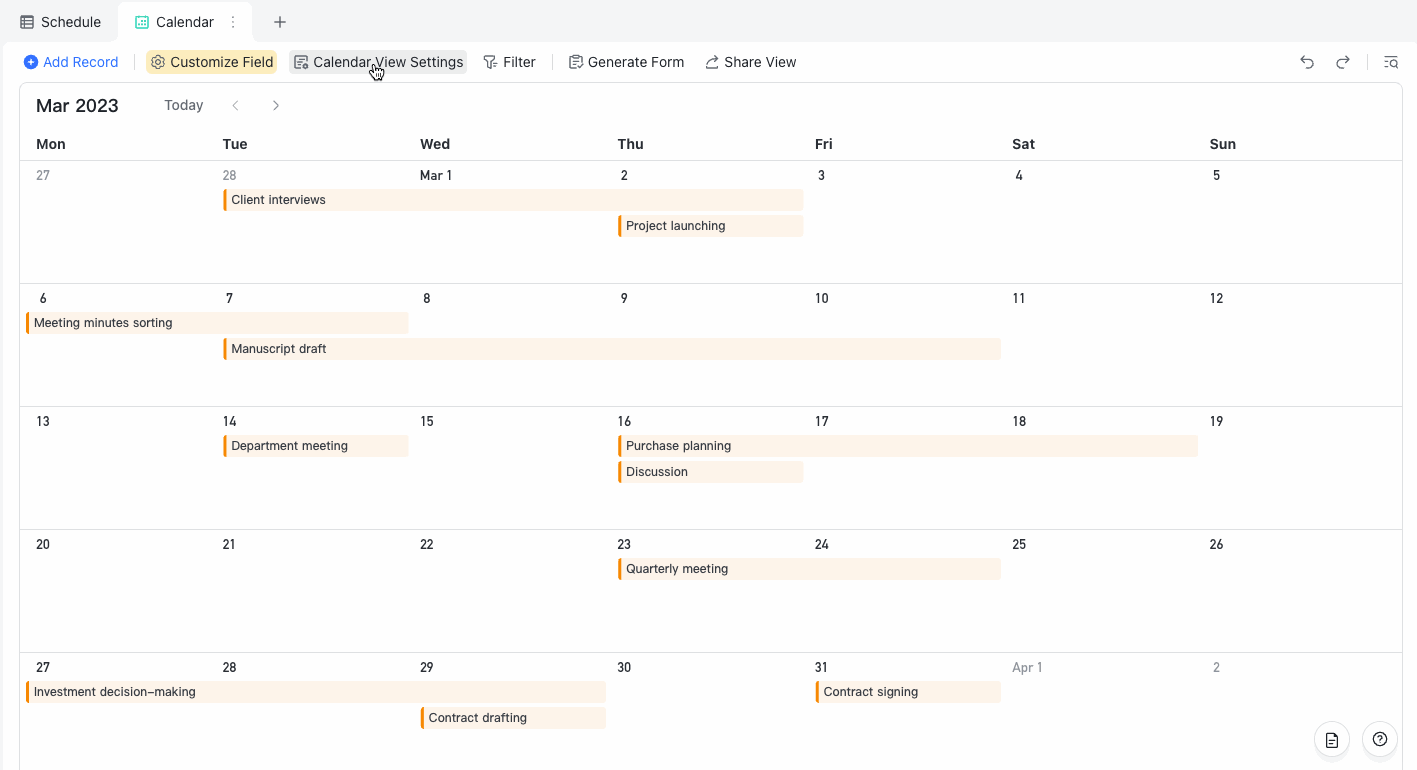This screenshot has height=770, width=1417.
Task: Click the Today button
Action: click(183, 105)
